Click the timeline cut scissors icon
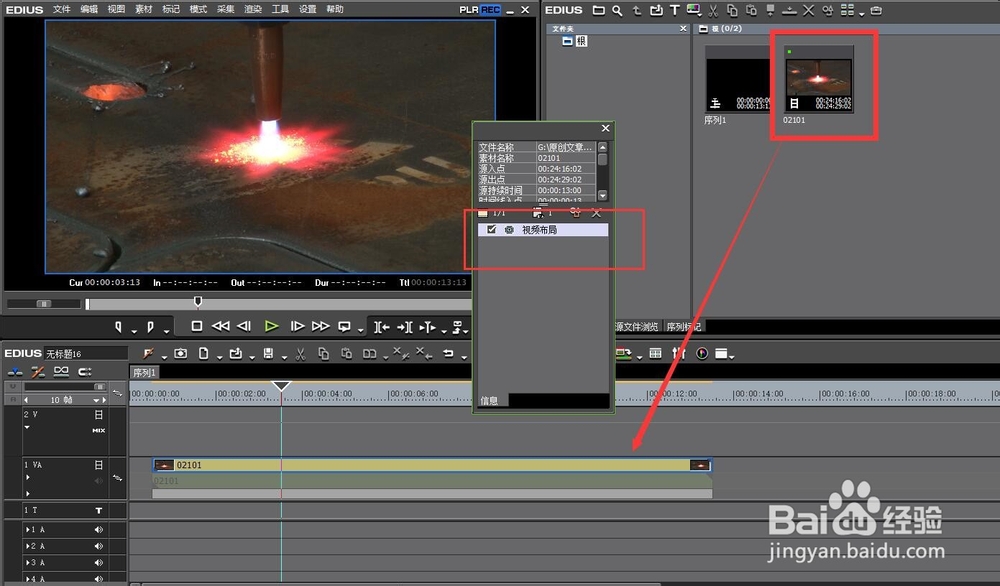The image size is (1000, 586). point(301,353)
